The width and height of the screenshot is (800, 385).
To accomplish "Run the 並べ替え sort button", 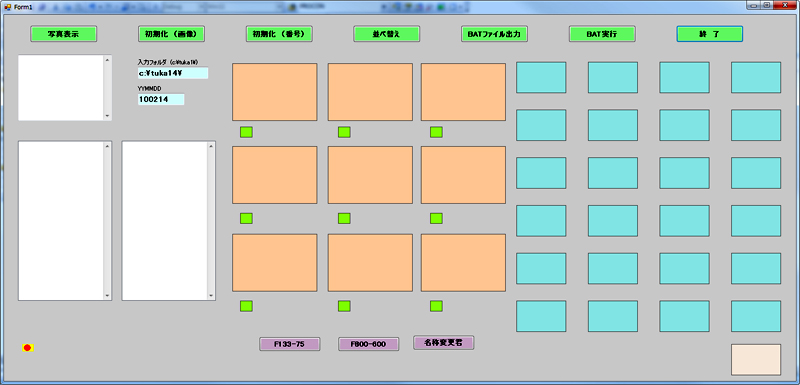I will pyautogui.click(x=387, y=34).
